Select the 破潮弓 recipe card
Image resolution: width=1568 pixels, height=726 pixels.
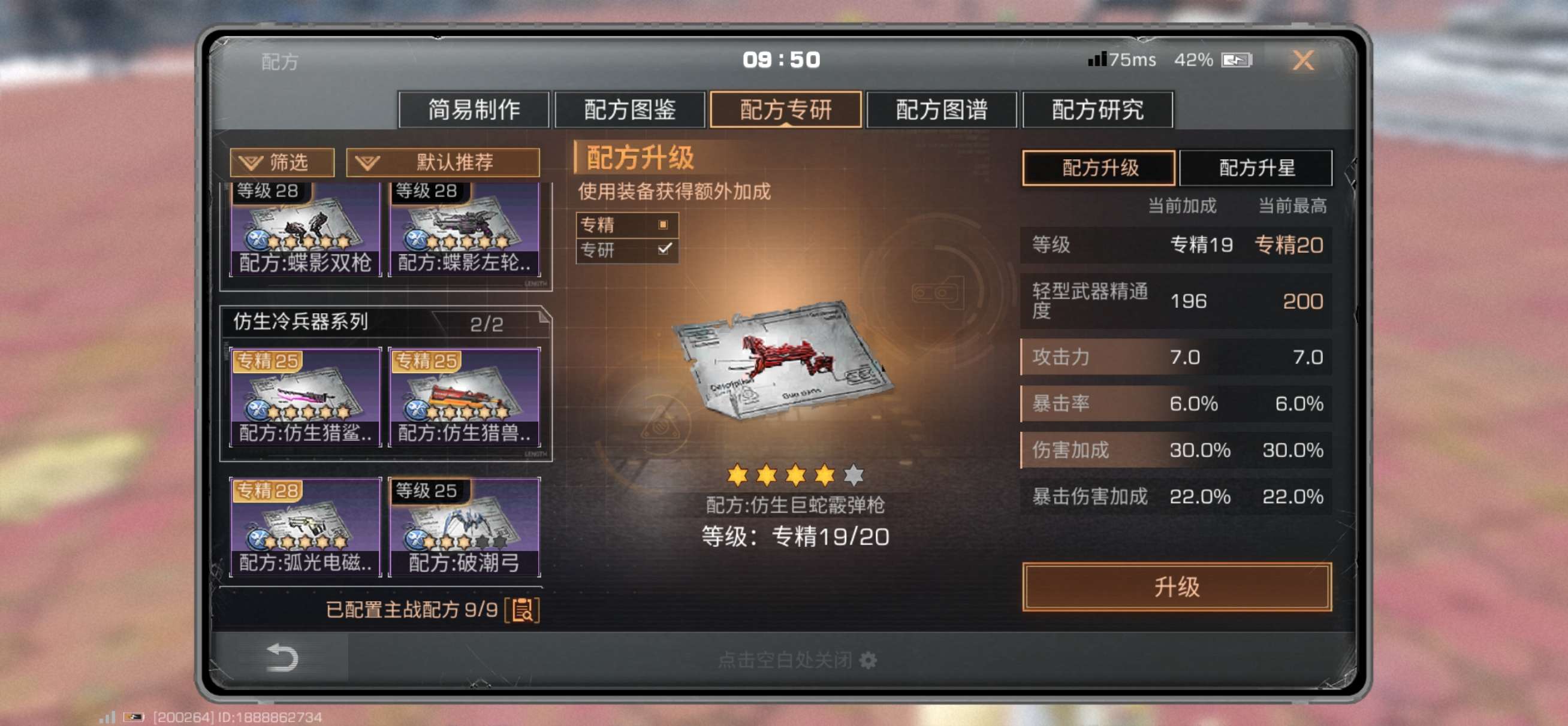[x=465, y=527]
